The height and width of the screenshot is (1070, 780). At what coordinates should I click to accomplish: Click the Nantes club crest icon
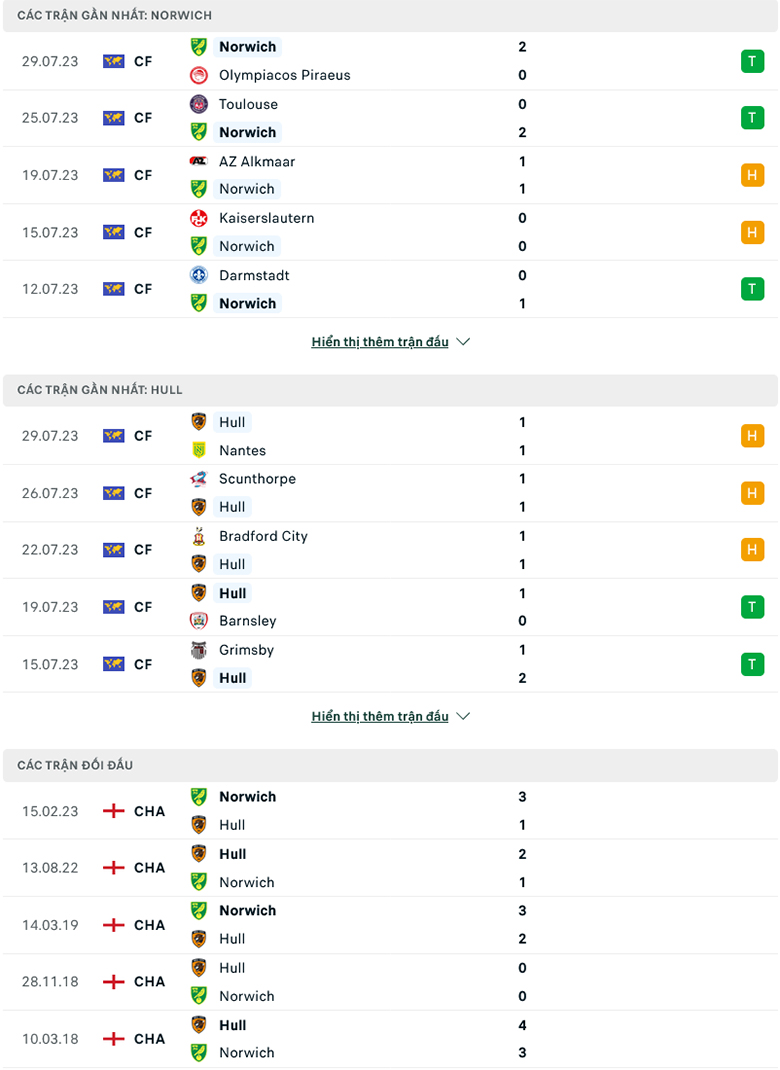(x=198, y=450)
